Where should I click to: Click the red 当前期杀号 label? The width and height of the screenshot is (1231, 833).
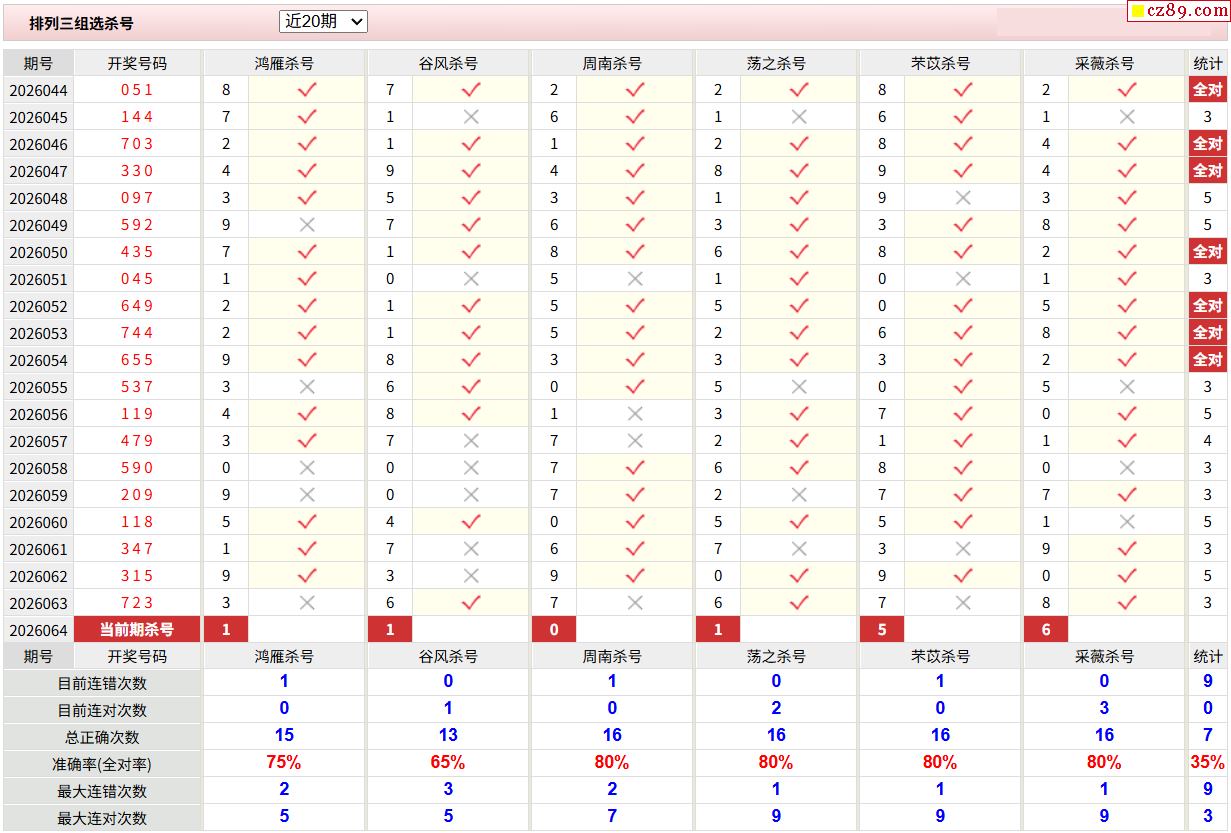[137, 630]
